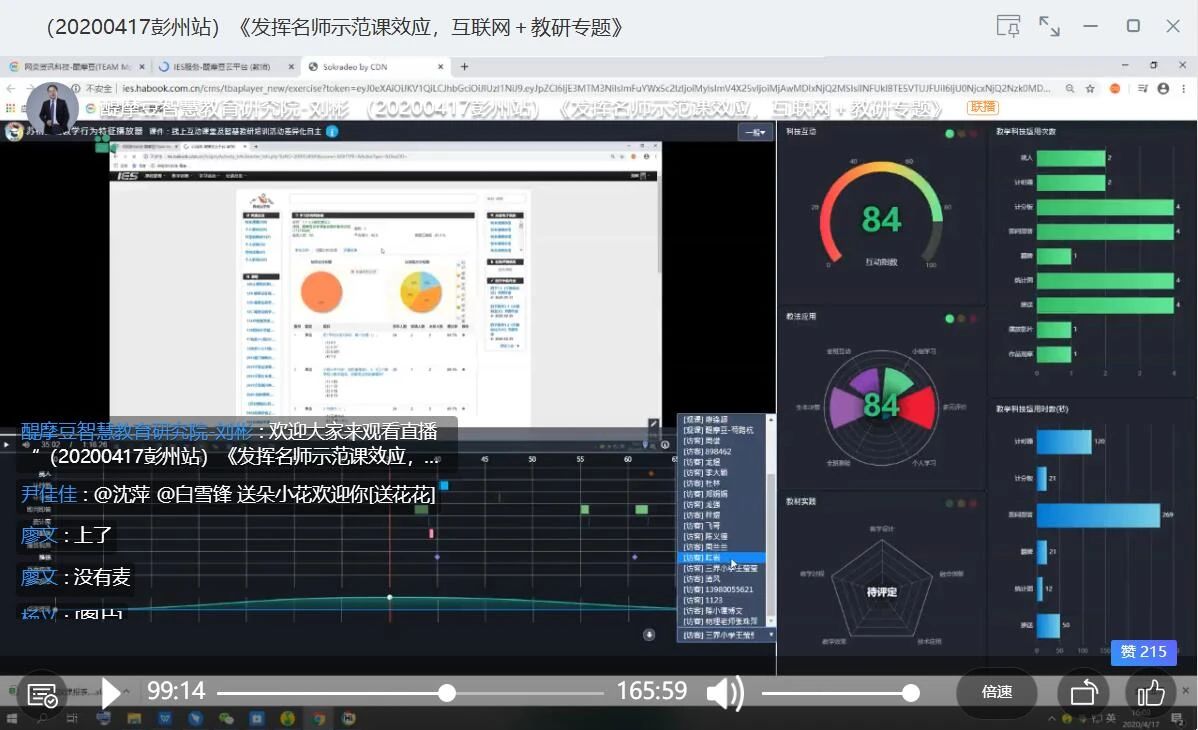Select visitor 13980055621 in the list
The height and width of the screenshot is (730, 1198).
tap(718, 590)
